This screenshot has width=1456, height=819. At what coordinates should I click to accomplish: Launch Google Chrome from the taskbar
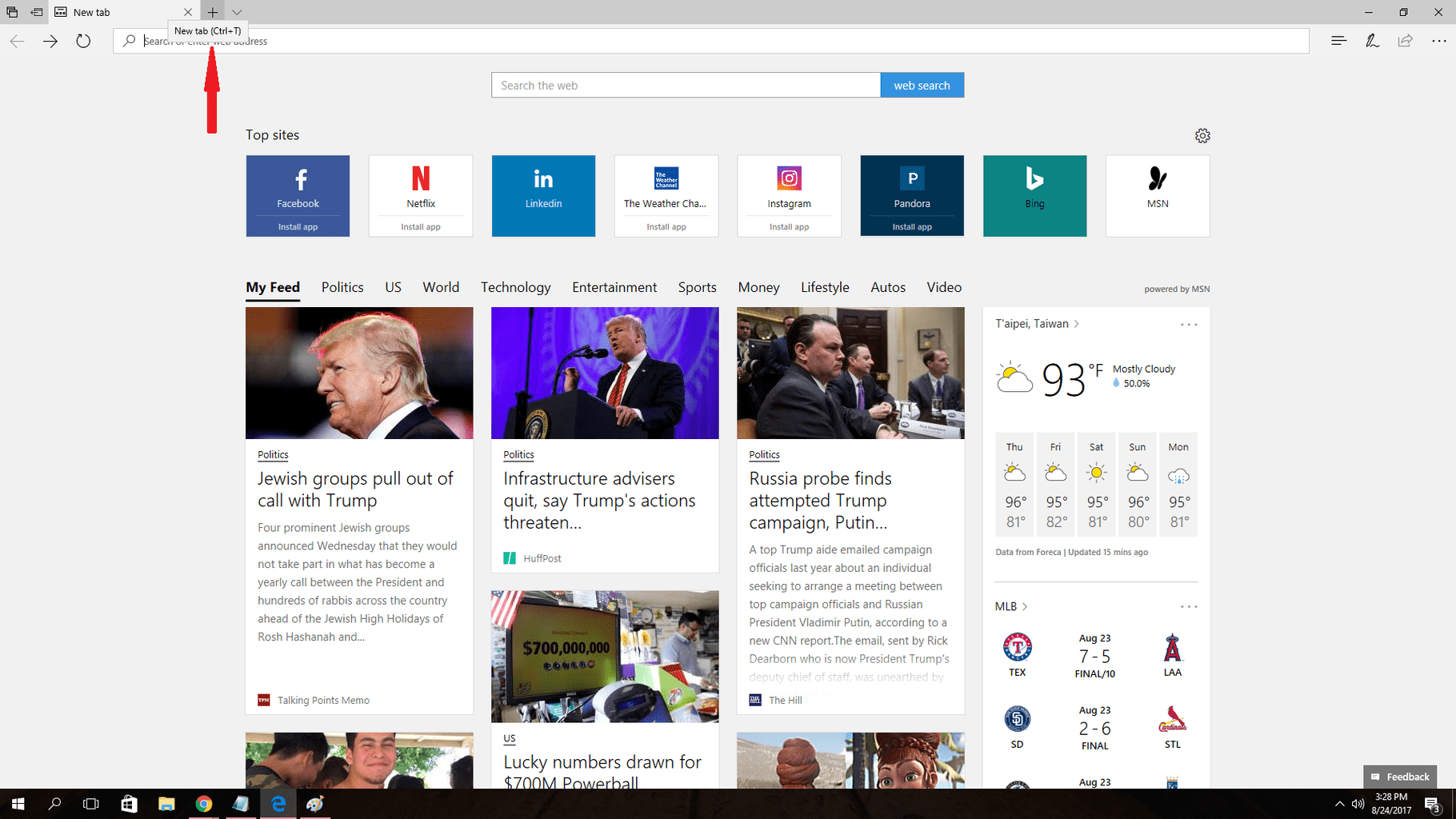click(x=204, y=804)
